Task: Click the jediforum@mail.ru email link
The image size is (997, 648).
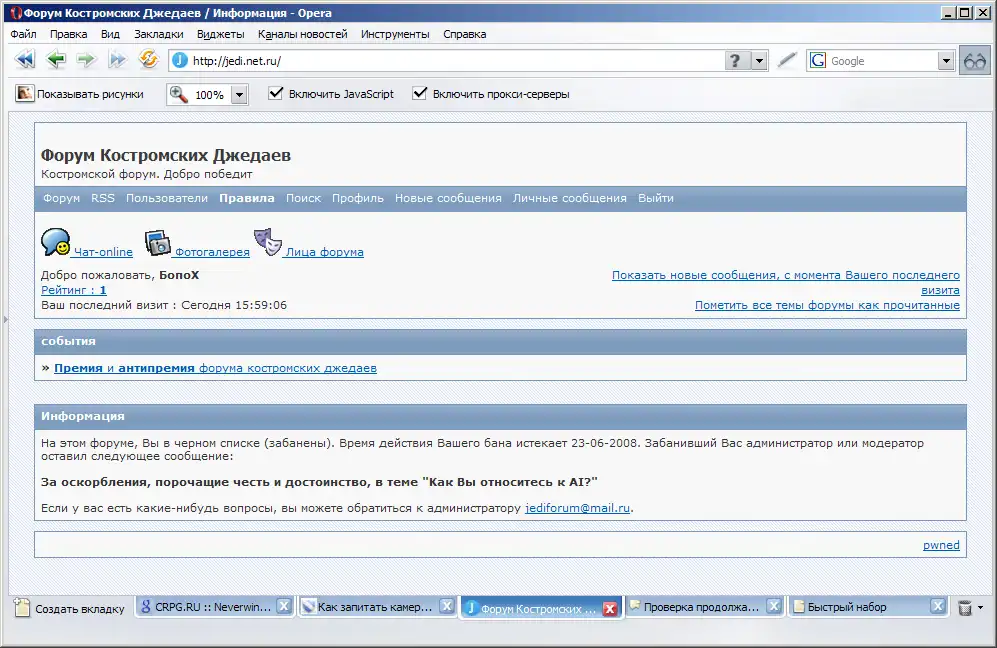Action: 578,508
